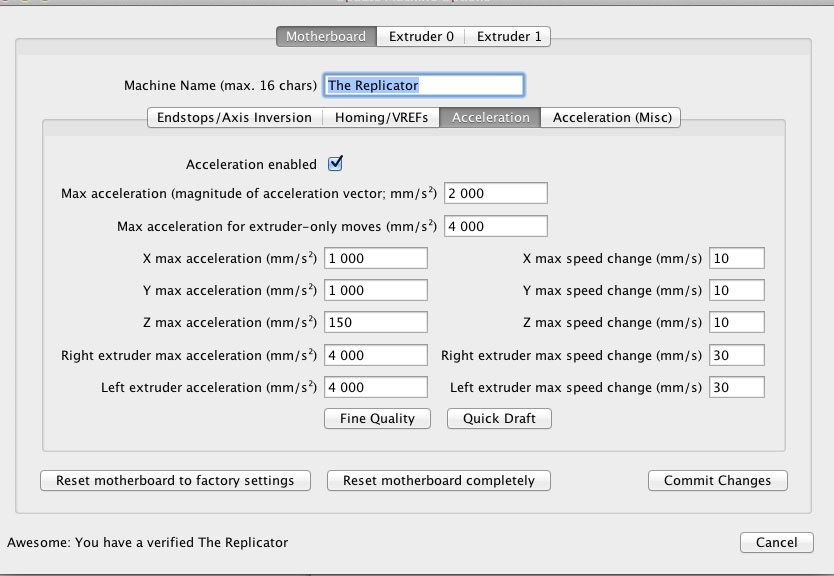Click the Machine Name text field
This screenshot has height=576, width=834.
[x=424, y=85]
